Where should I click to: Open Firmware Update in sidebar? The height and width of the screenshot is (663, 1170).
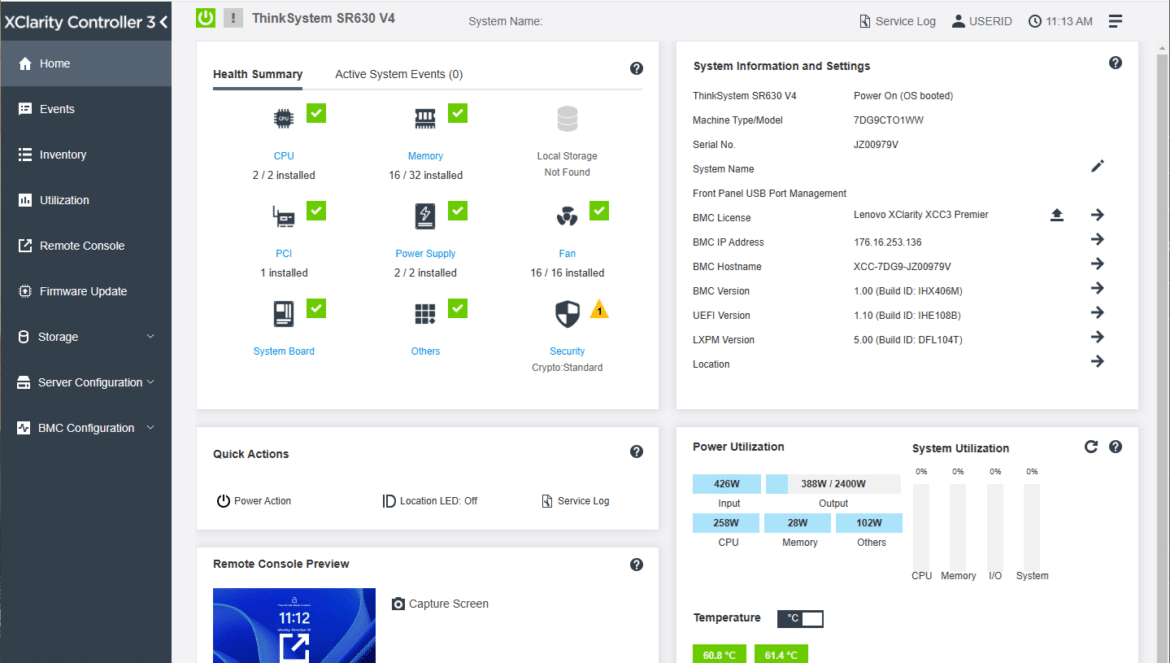click(x=86, y=291)
